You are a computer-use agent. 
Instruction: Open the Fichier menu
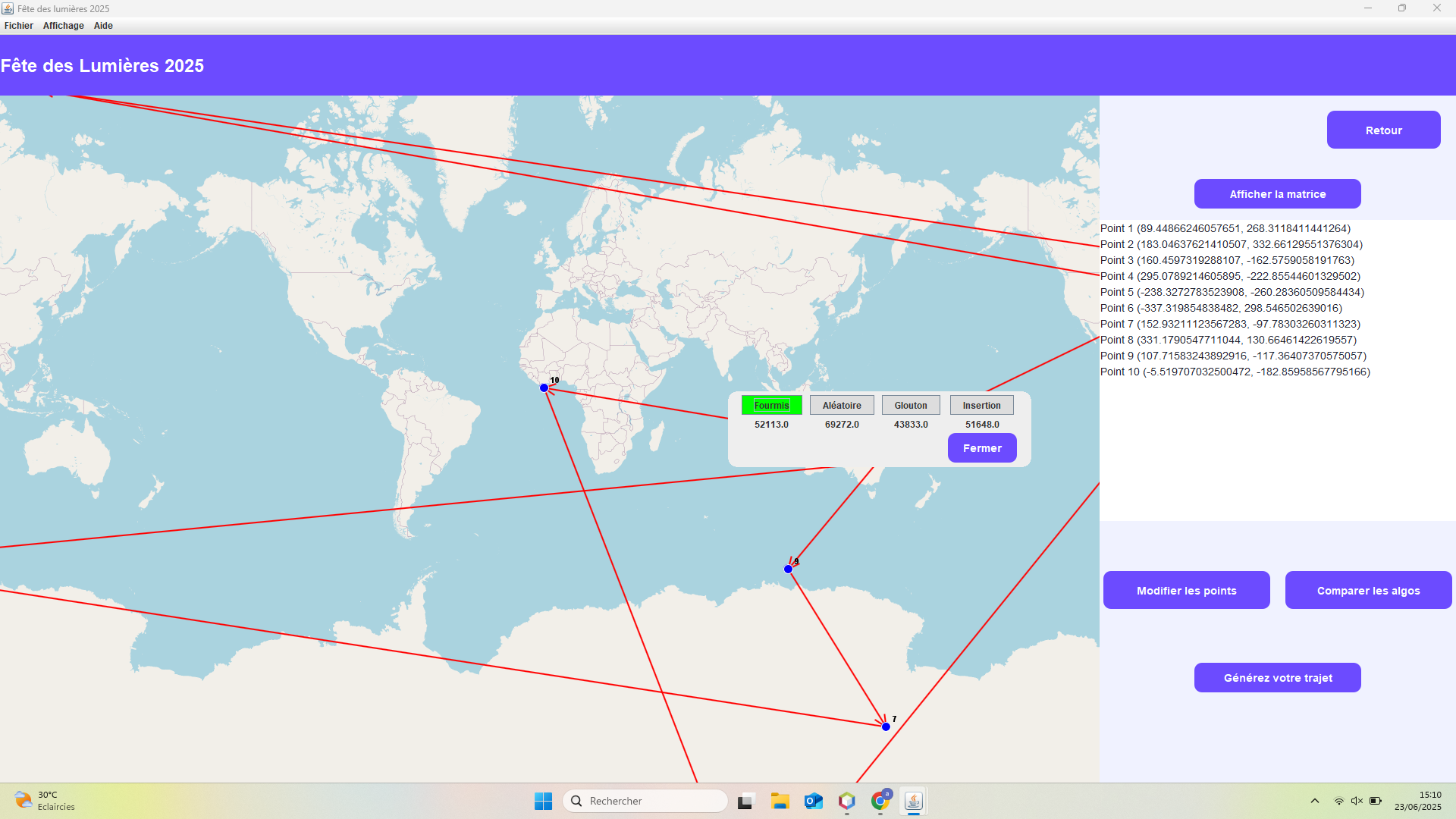click(x=18, y=26)
